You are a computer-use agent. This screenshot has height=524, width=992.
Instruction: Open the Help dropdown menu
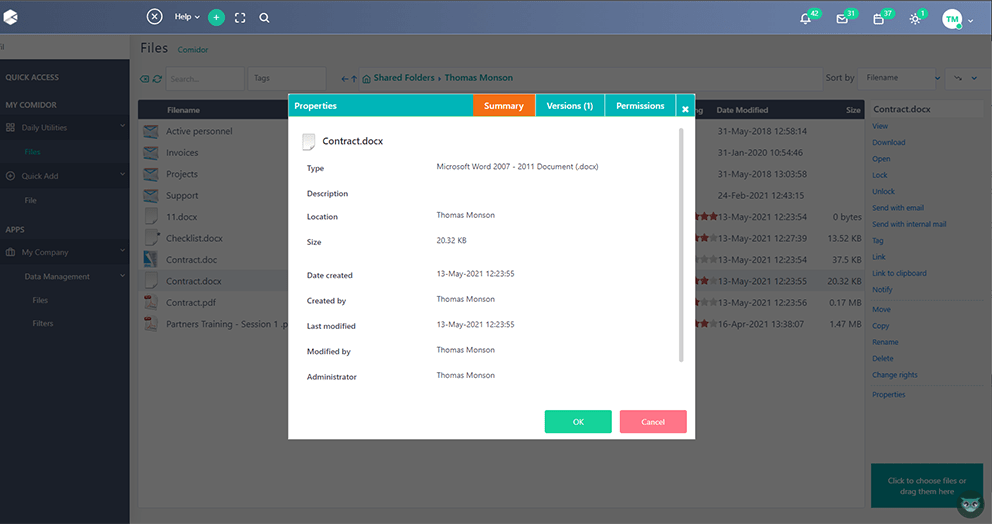(x=187, y=17)
